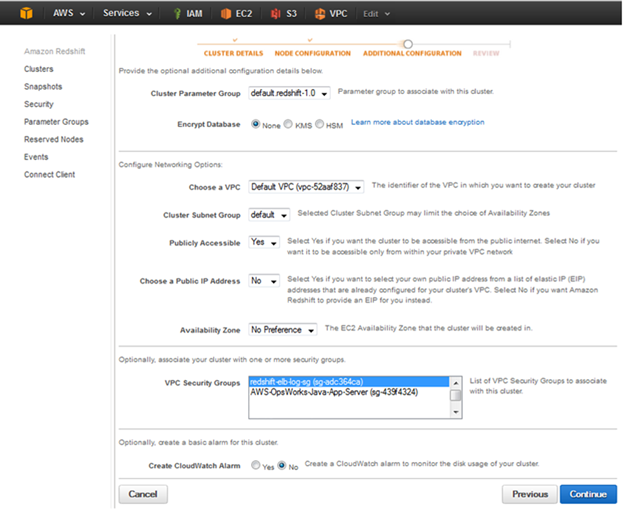Open the S3 service shortcut

point(284,14)
